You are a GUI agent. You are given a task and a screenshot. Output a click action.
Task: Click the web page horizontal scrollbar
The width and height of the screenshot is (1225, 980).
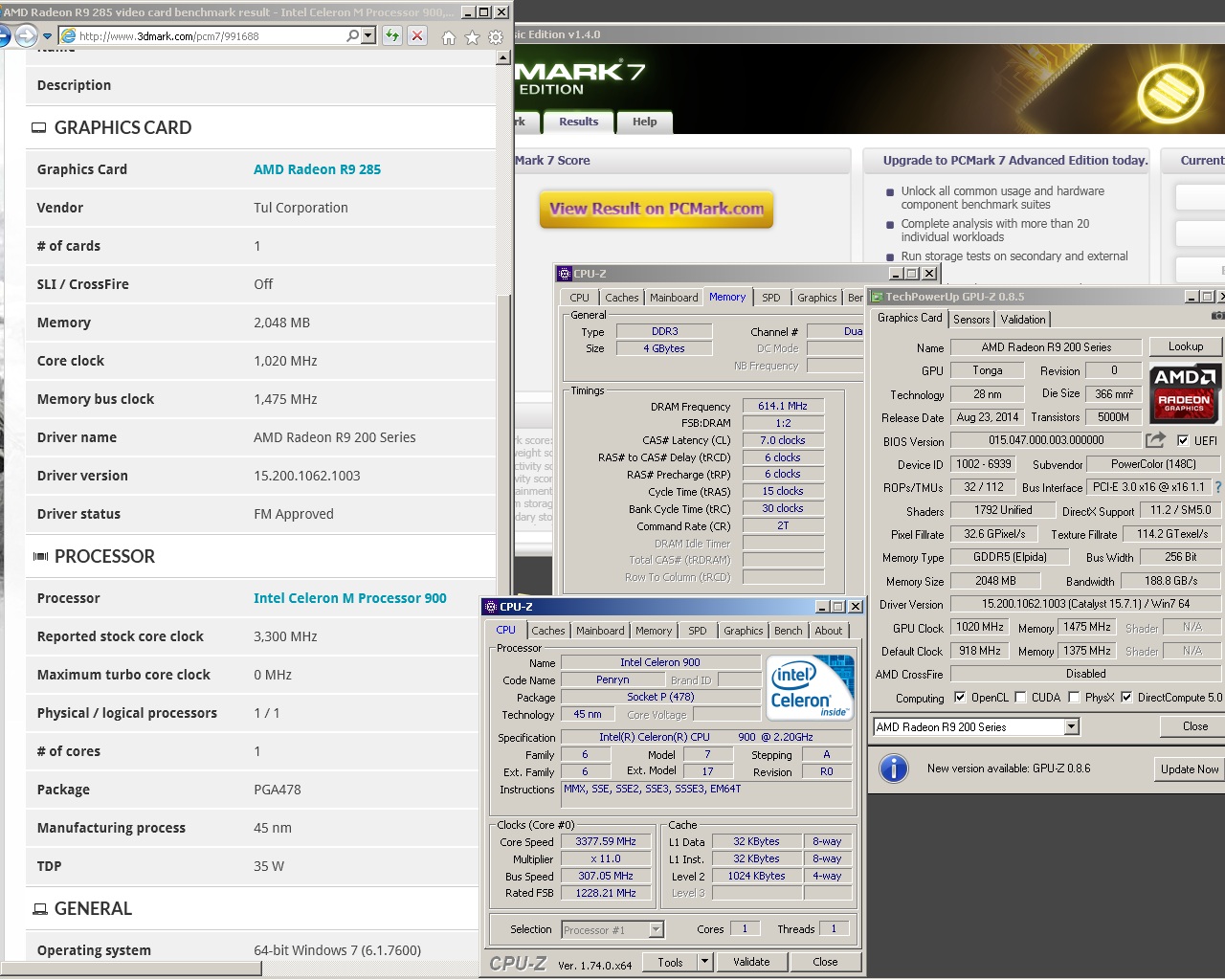[132, 969]
